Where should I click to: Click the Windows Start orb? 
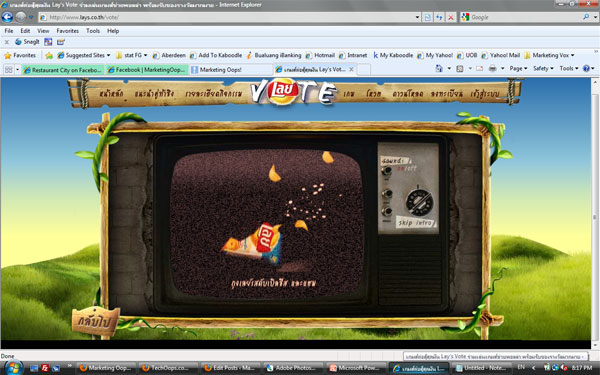[13, 367]
